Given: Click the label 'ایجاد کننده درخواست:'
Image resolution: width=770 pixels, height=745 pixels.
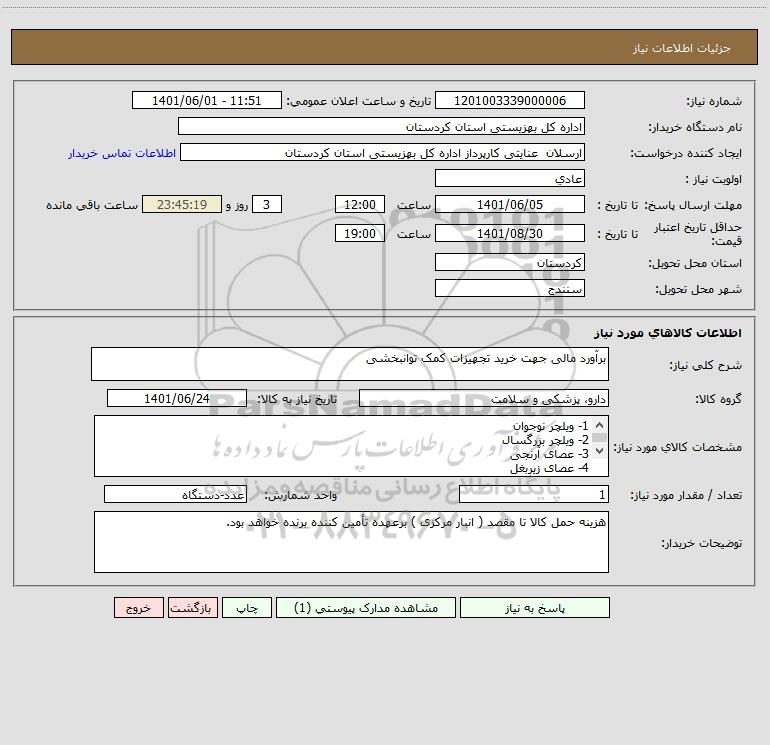Looking at the screenshot, I should [686, 153].
